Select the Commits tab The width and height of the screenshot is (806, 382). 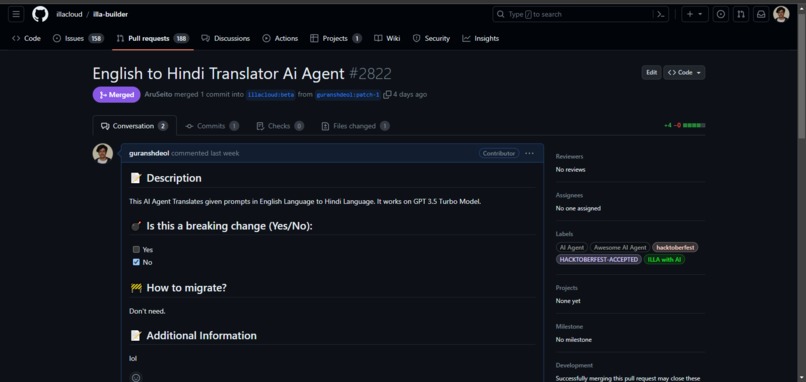point(212,126)
